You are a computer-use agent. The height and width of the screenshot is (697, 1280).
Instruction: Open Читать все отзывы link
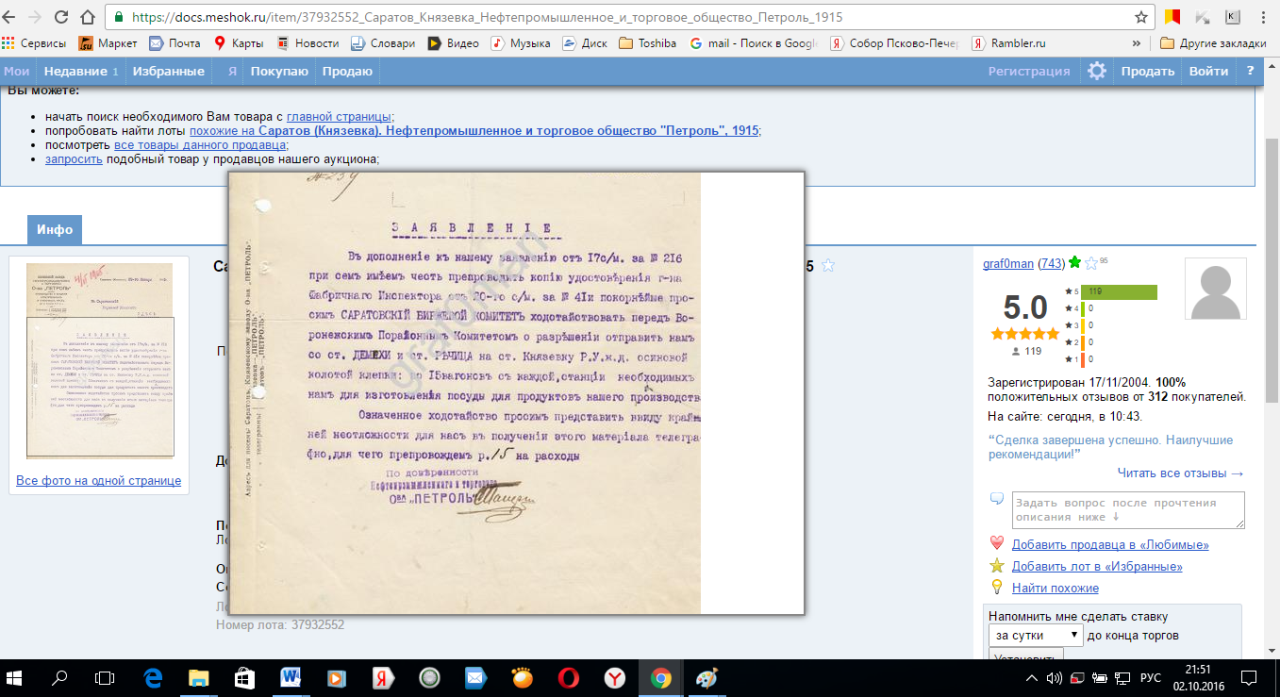1181,473
